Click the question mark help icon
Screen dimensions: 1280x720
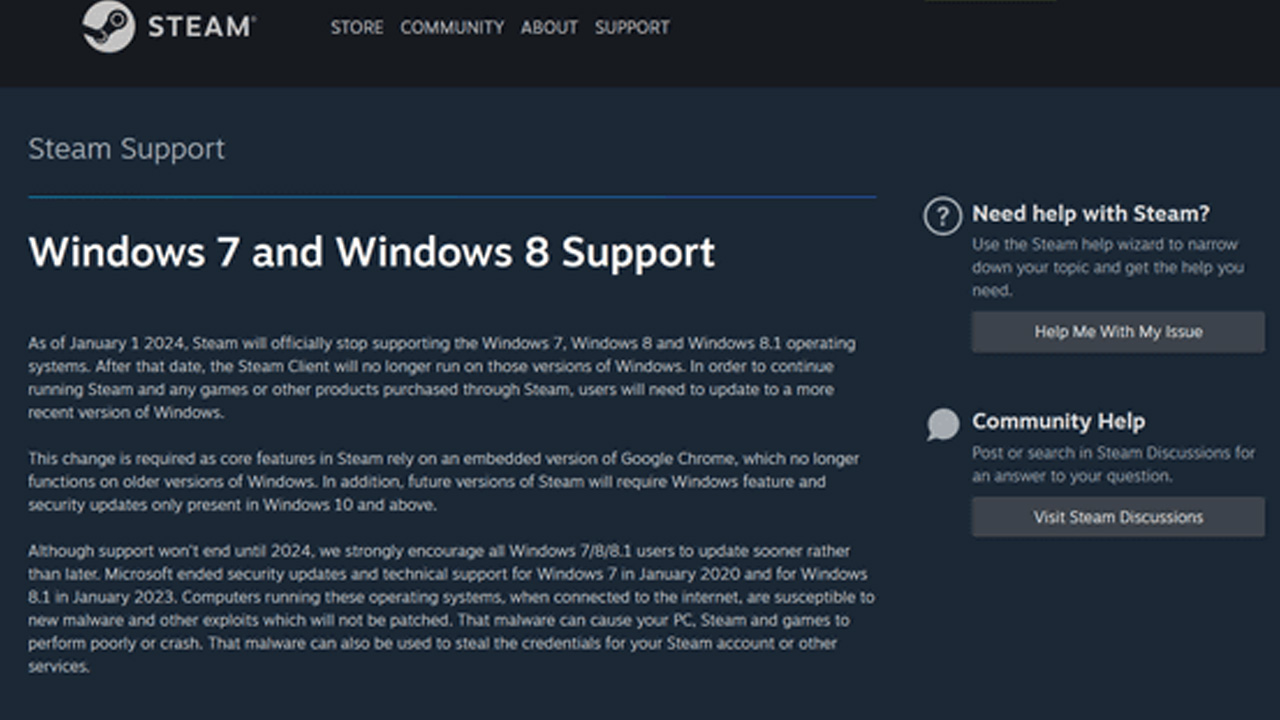coord(942,216)
